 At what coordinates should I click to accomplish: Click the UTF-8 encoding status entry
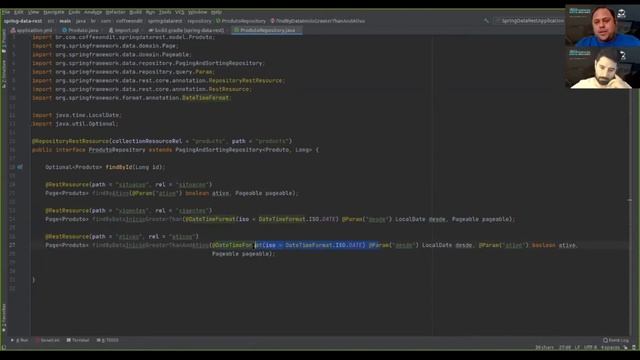tap(590, 347)
